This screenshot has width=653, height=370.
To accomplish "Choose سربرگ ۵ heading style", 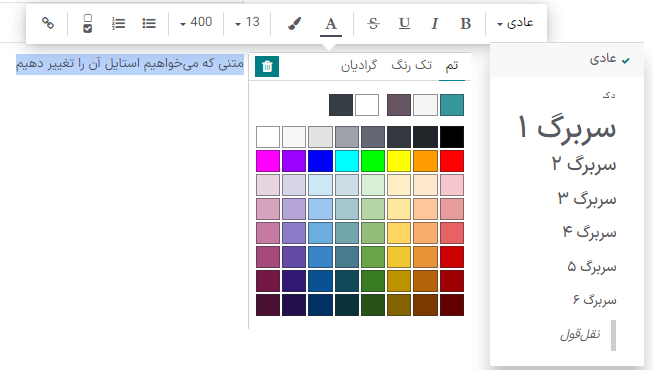I will [x=592, y=266].
